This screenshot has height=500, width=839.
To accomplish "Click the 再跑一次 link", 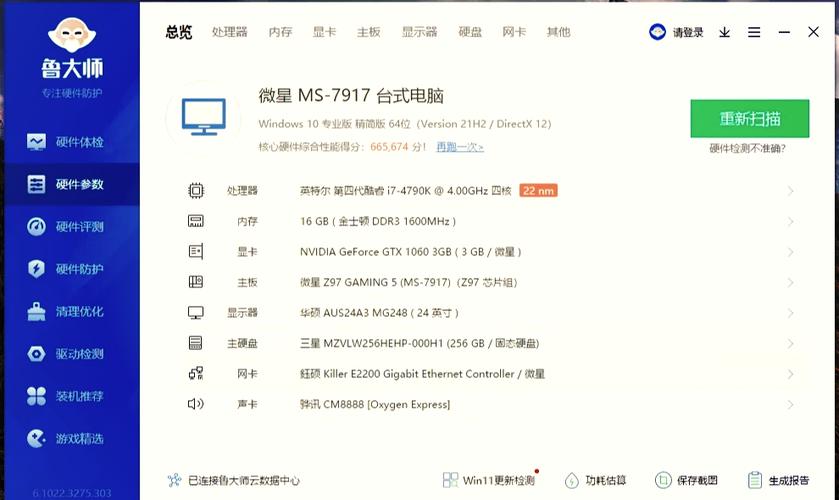I will coord(459,147).
